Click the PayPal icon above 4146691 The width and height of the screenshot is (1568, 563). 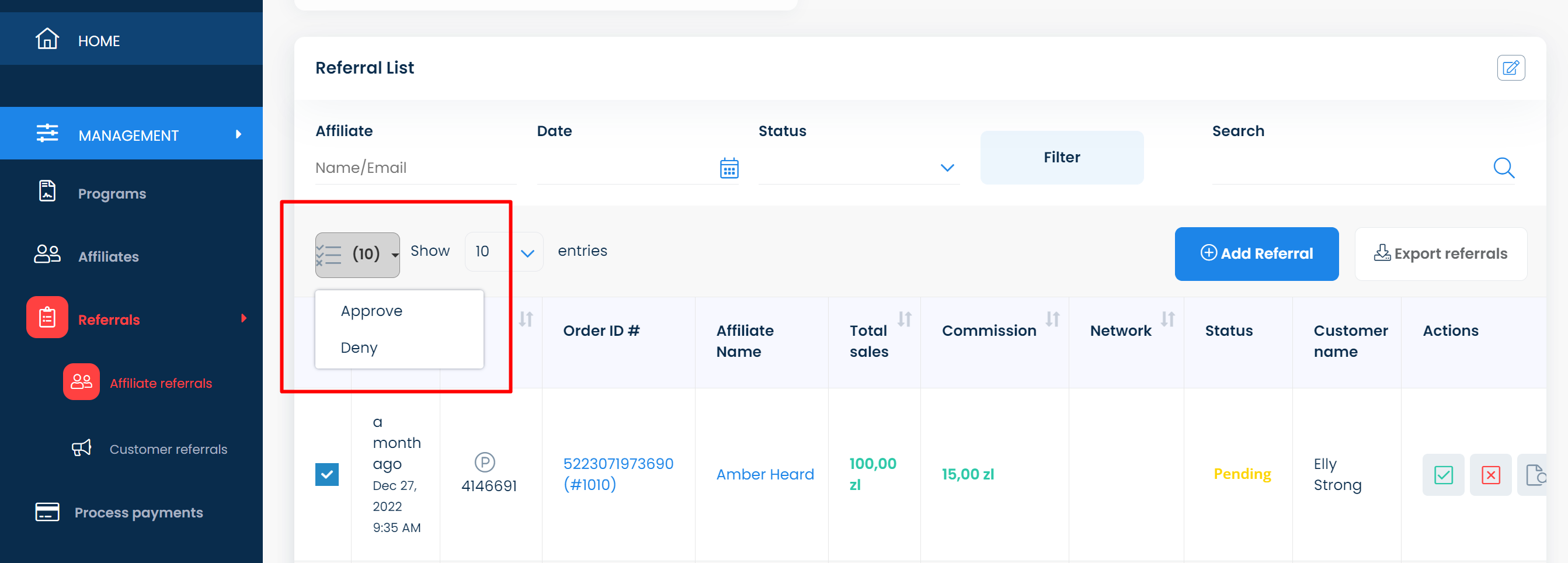pyautogui.click(x=485, y=462)
